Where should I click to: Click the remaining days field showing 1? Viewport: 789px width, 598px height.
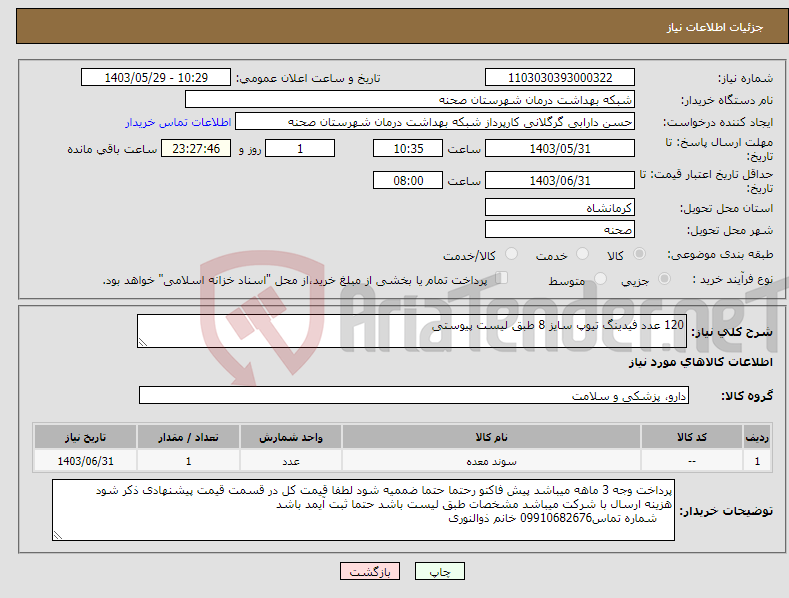pyautogui.click(x=300, y=148)
